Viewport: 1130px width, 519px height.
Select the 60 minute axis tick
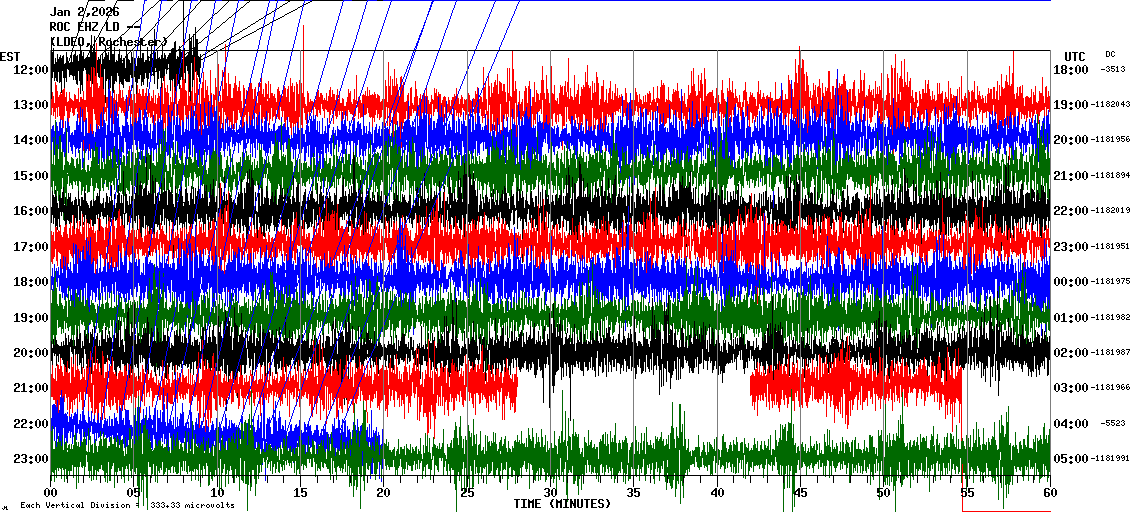click(1049, 493)
